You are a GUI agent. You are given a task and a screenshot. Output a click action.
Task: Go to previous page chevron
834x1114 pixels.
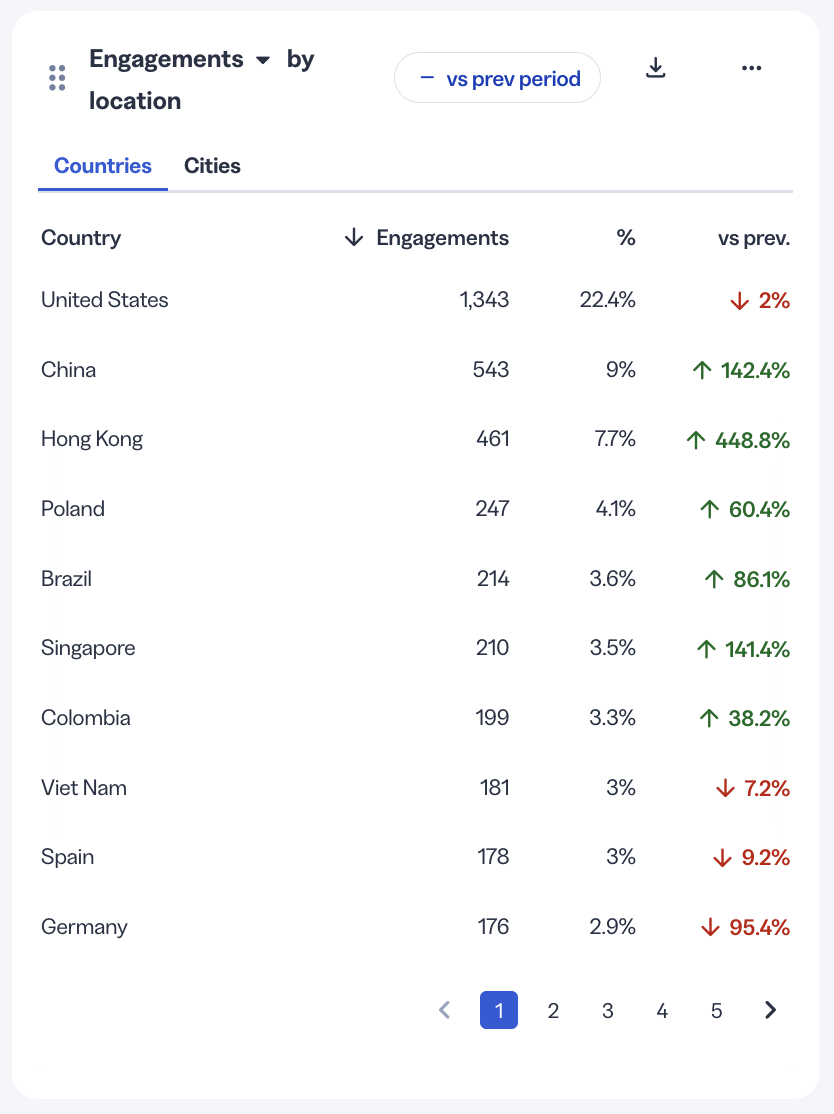coord(445,1010)
